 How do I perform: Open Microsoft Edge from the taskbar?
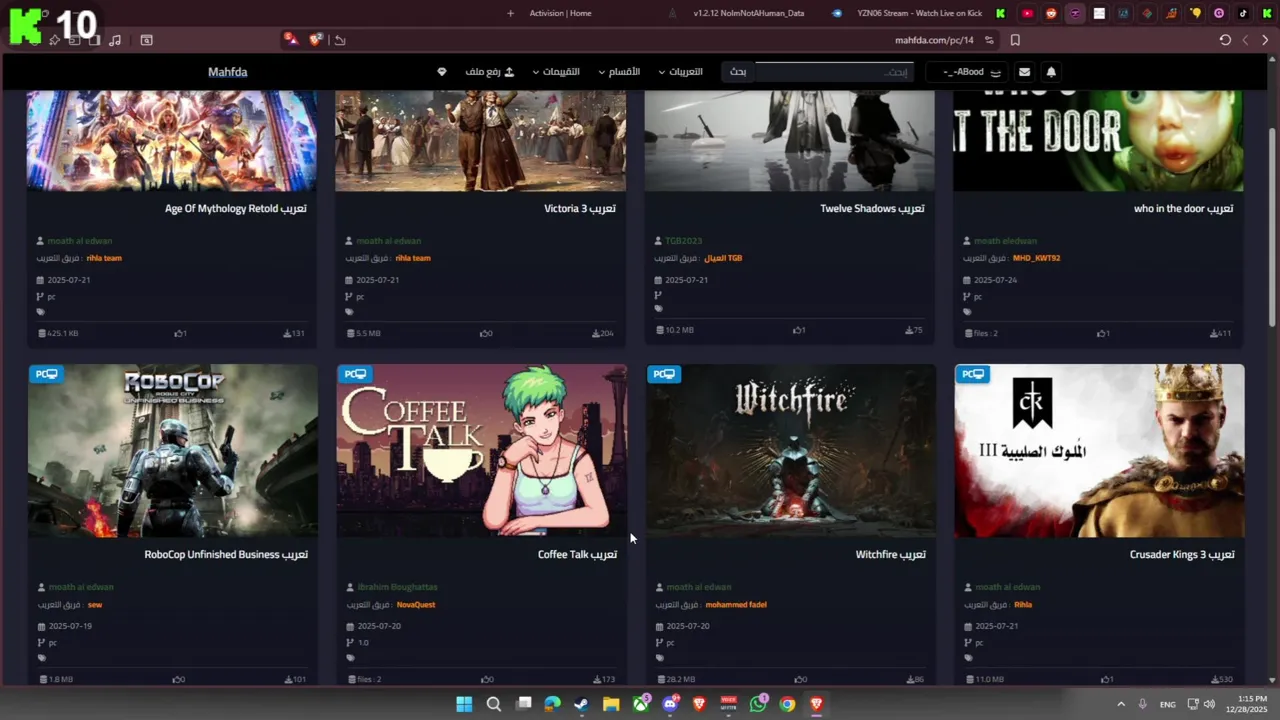click(552, 704)
